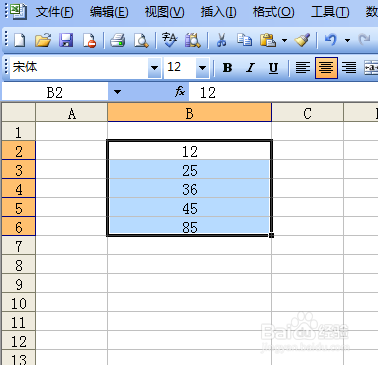Select column B header
Image resolution: width=378 pixels, height=365 pixels.
point(190,113)
